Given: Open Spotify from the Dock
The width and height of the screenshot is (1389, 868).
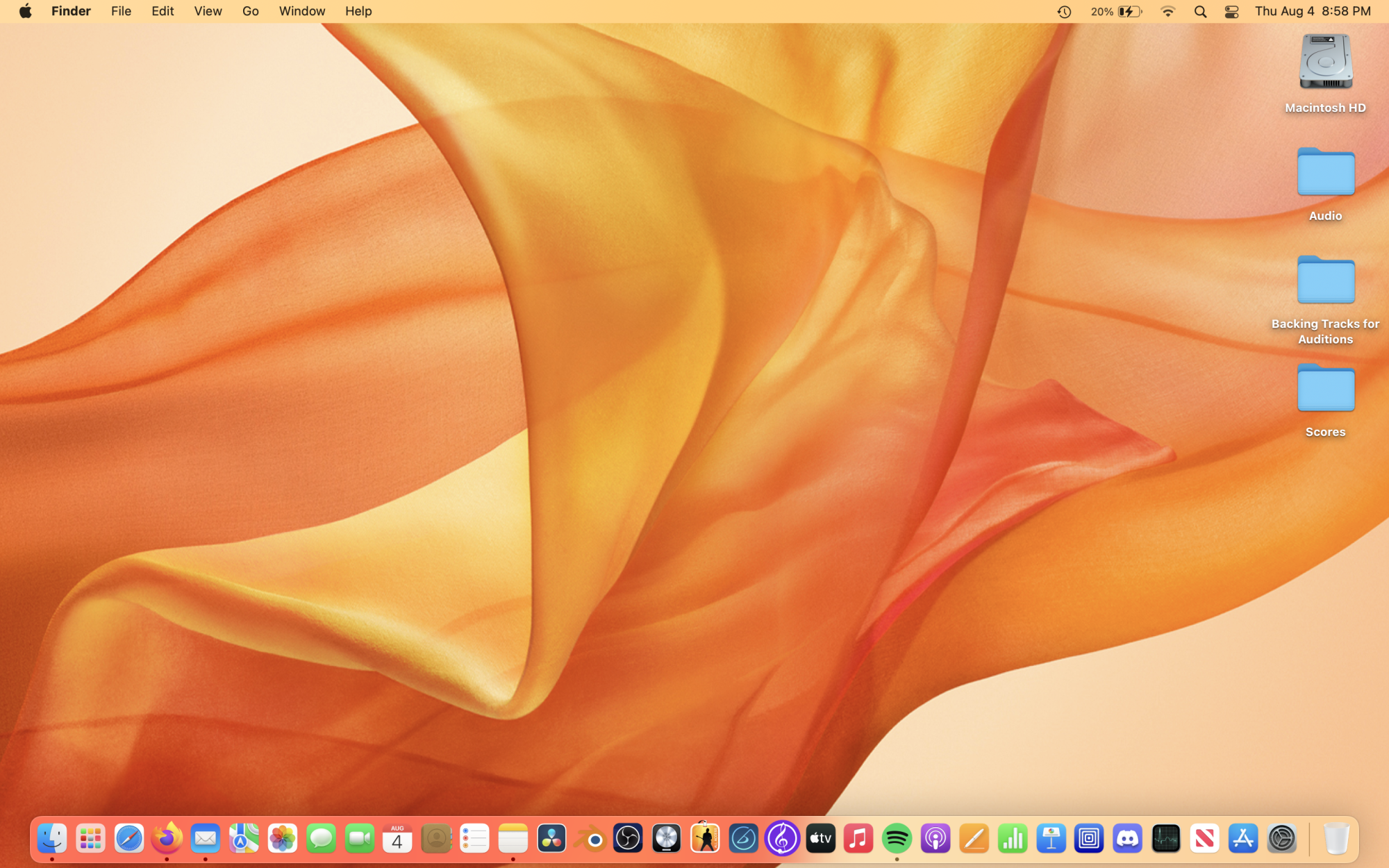Looking at the screenshot, I should coord(897,839).
